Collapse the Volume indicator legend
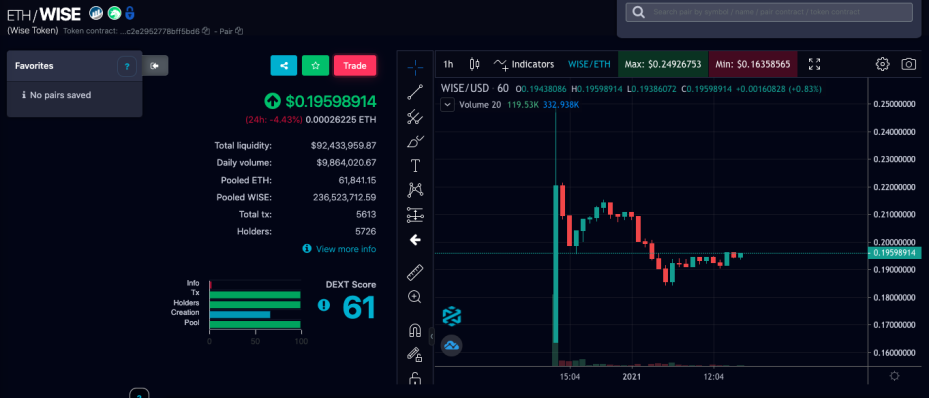The width and height of the screenshot is (929, 398). point(448,105)
